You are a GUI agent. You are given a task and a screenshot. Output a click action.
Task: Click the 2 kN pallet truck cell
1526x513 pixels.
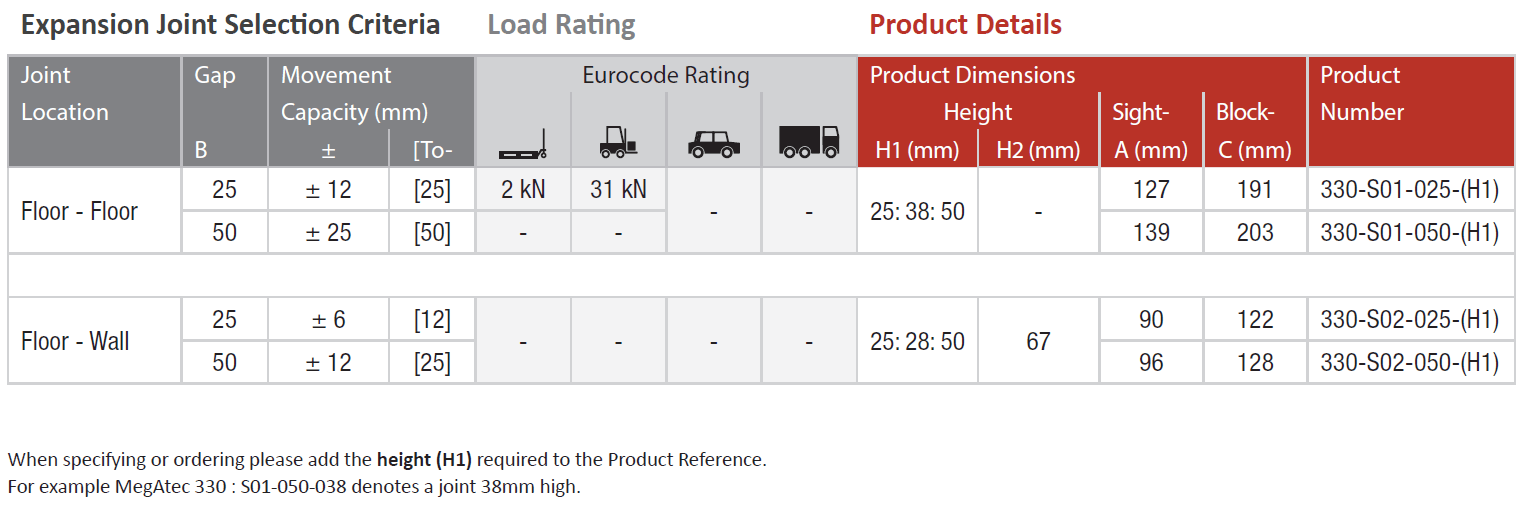tap(522, 189)
